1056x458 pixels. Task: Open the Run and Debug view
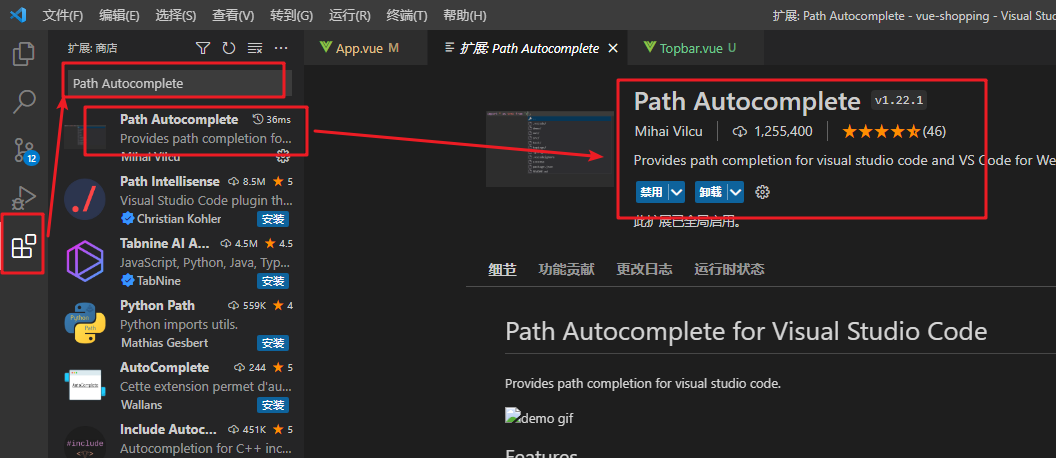[x=24, y=197]
